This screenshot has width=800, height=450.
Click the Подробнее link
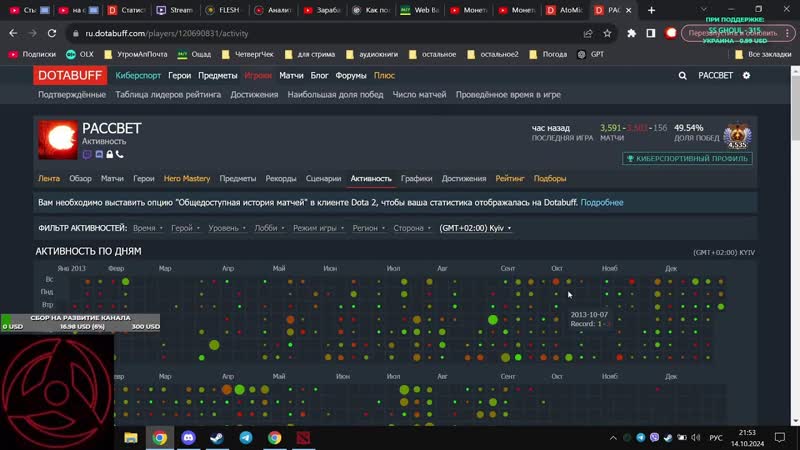(x=602, y=203)
